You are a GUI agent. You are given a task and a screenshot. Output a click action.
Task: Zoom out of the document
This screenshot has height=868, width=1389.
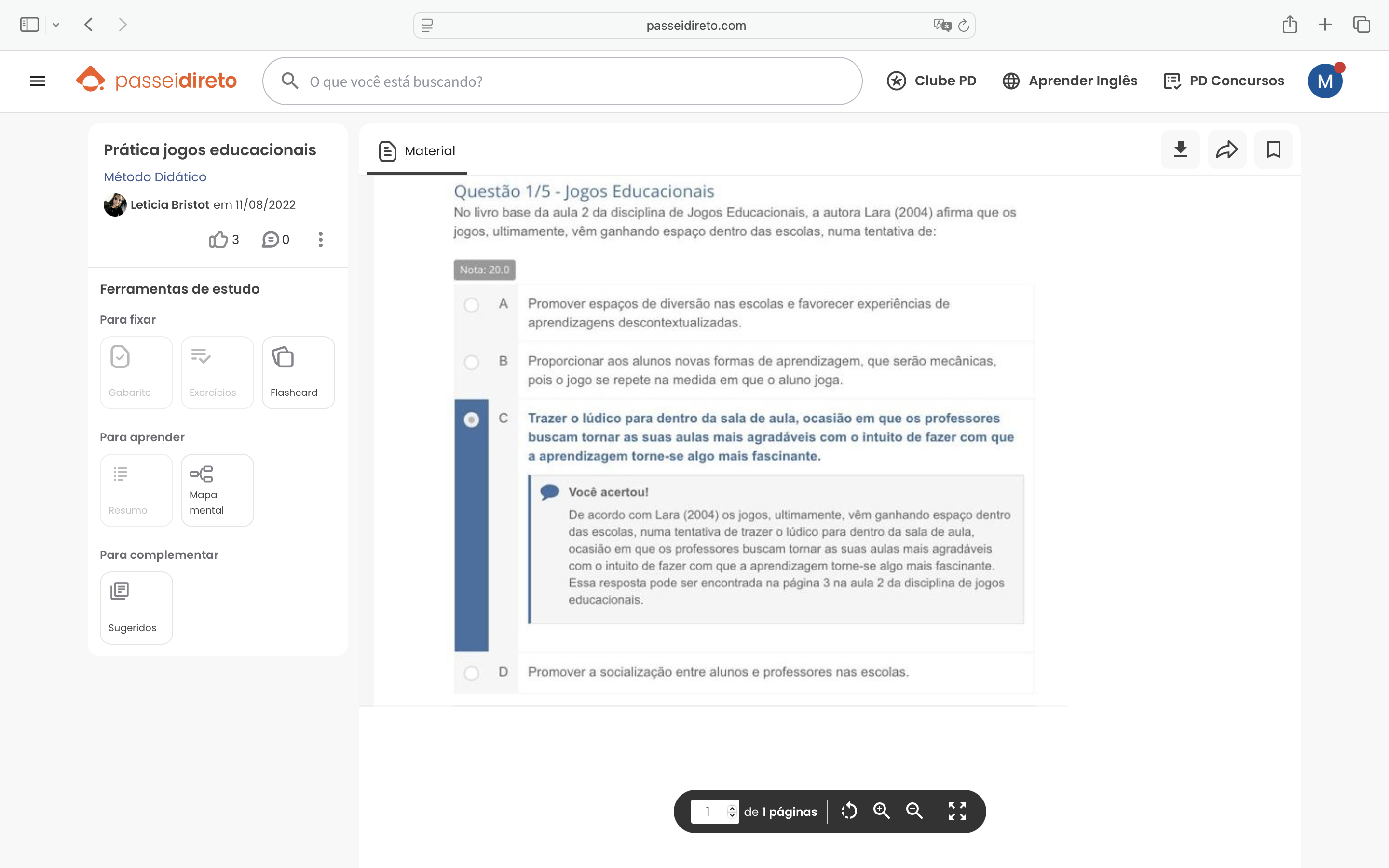[914, 811]
